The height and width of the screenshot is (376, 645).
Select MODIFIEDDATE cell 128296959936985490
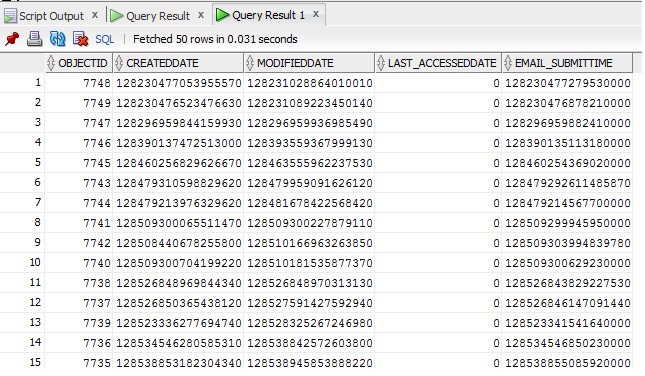[309, 123]
